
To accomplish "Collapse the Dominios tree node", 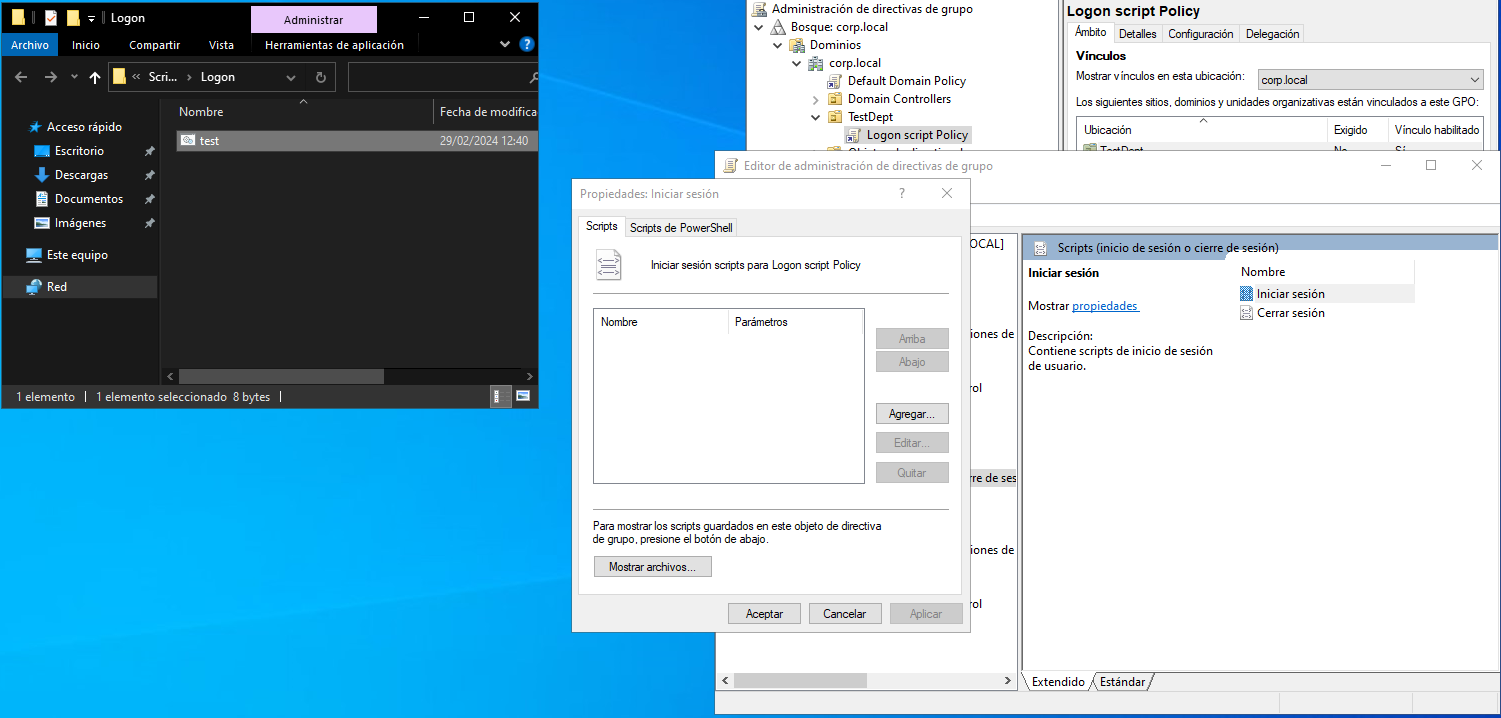I will click(778, 45).
